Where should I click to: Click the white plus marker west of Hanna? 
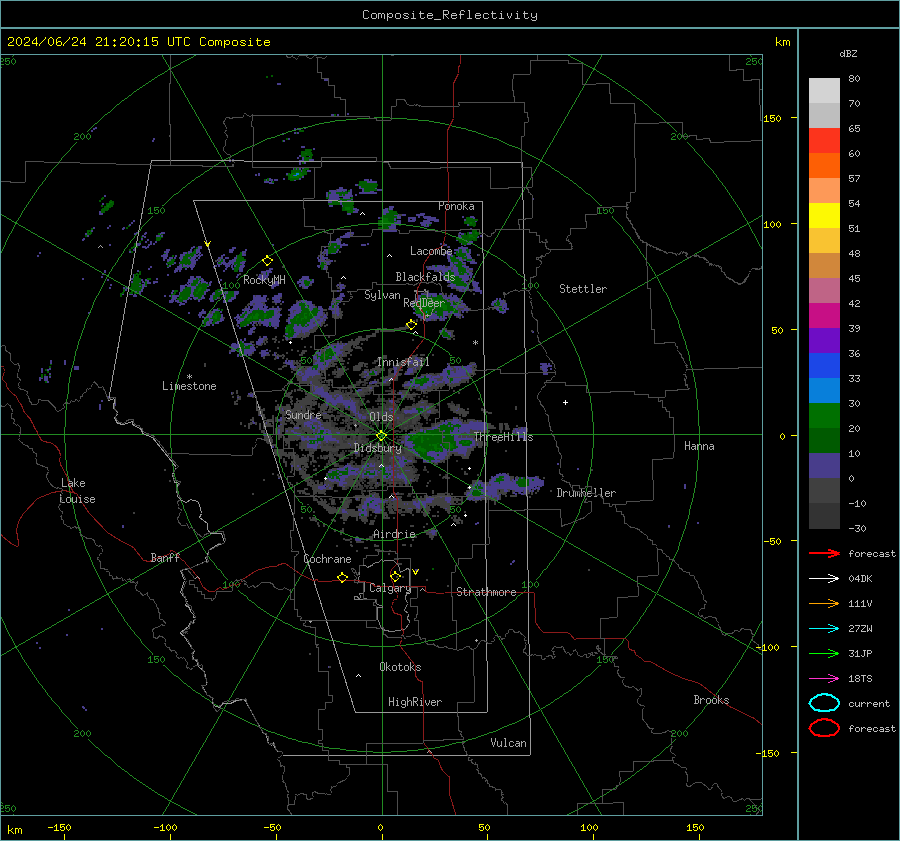(x=565, y=402)
